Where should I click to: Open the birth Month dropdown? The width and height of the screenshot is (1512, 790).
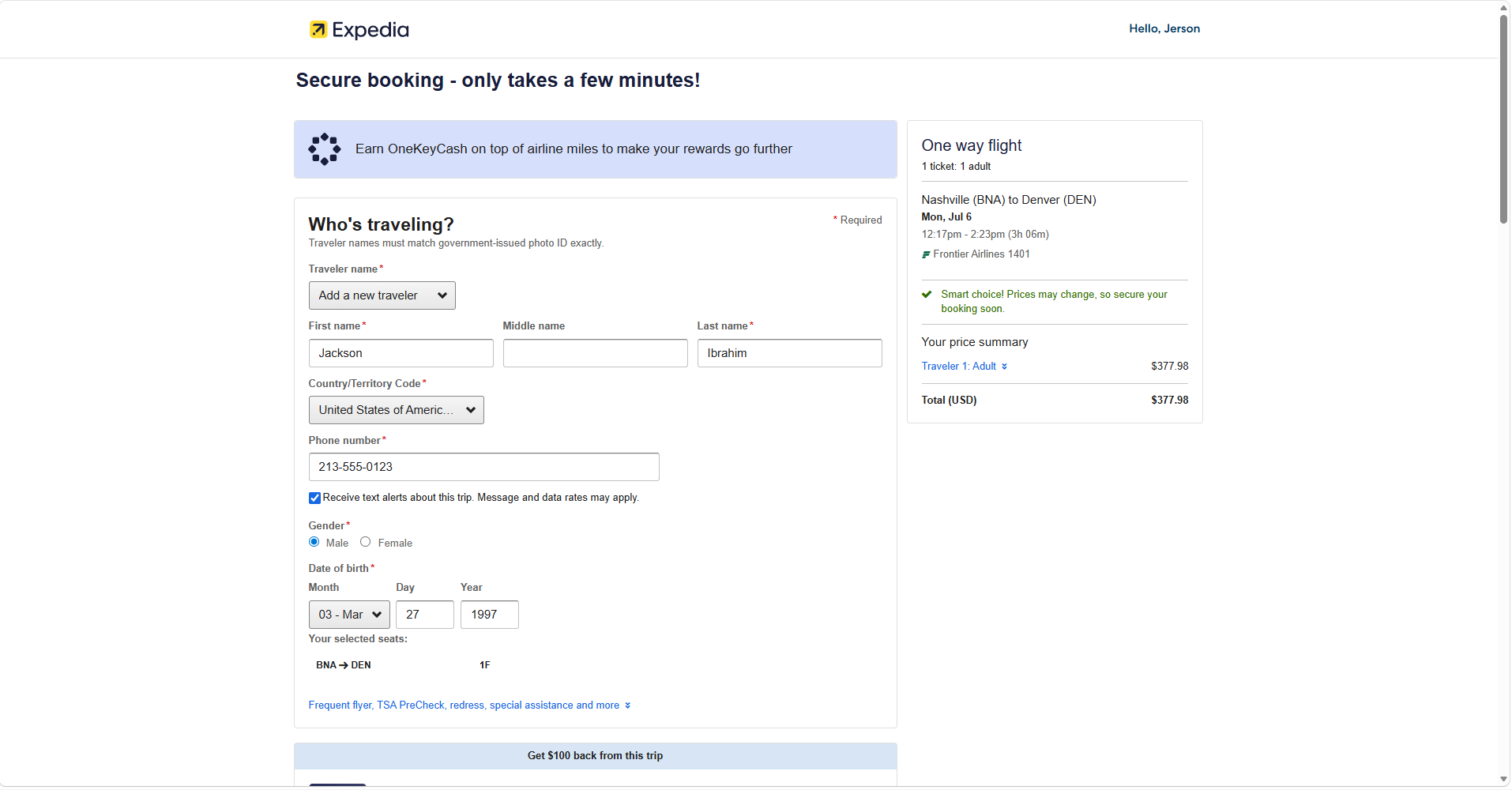click(349, 615)
